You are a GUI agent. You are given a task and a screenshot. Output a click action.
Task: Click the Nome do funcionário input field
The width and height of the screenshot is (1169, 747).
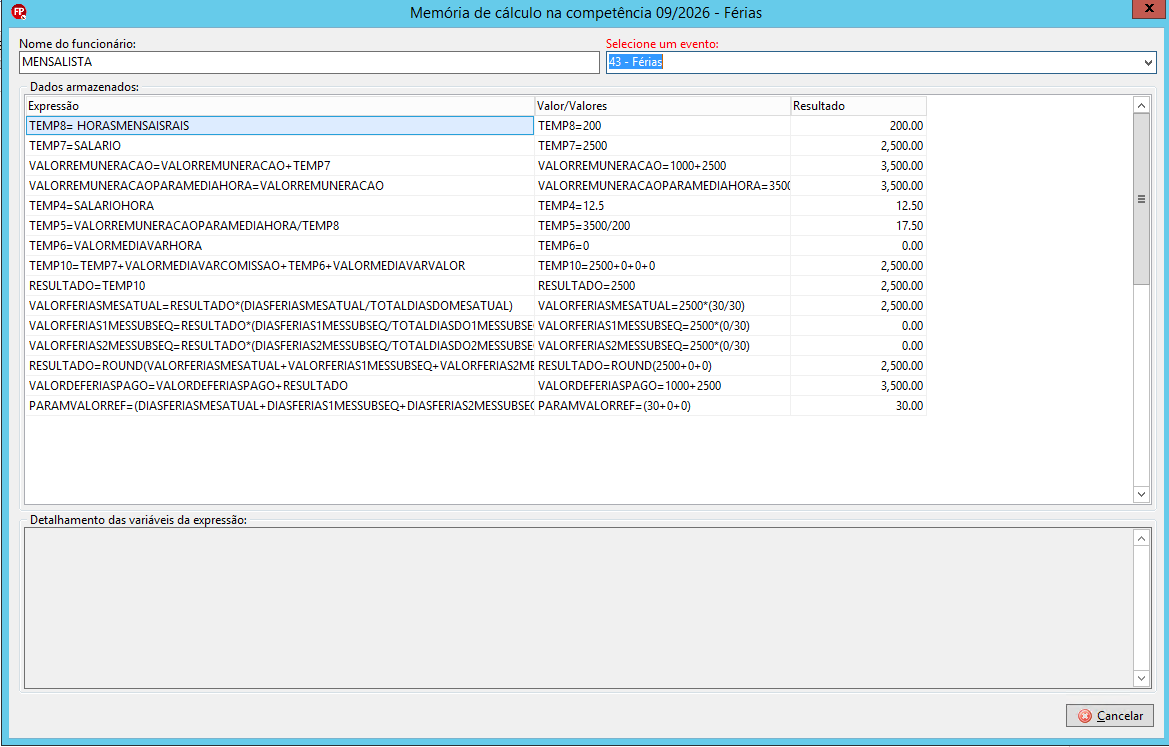coord(309,63)
